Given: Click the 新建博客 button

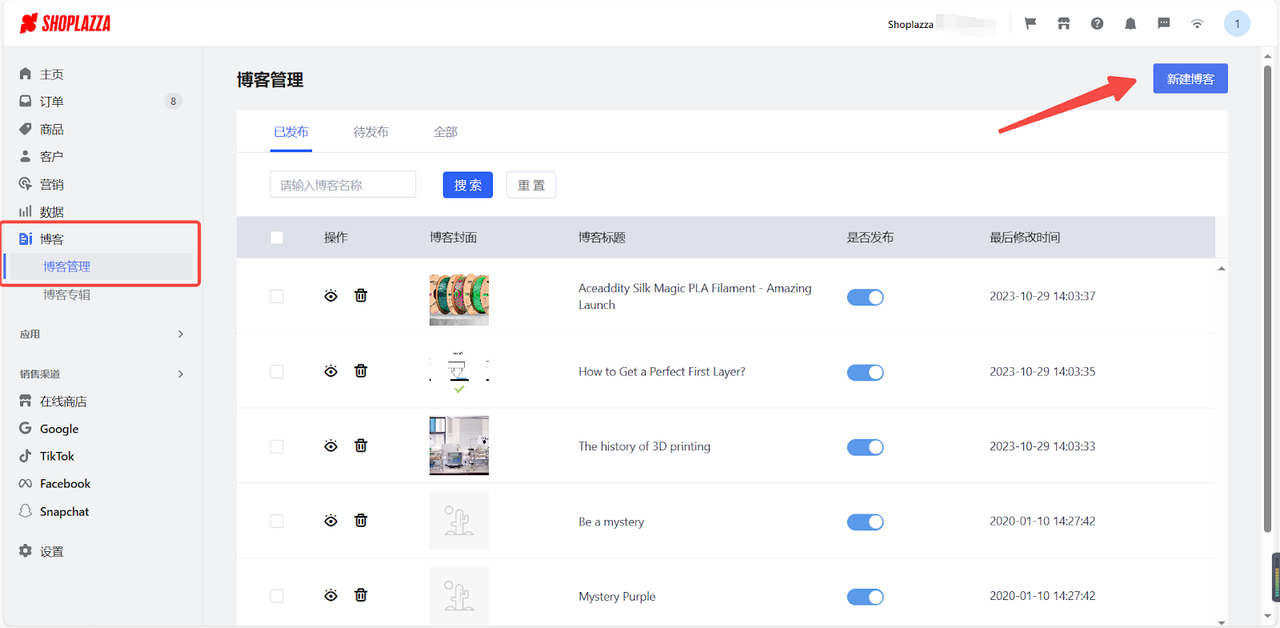Looking at the screenshot, I should [x=1190, y=79].
